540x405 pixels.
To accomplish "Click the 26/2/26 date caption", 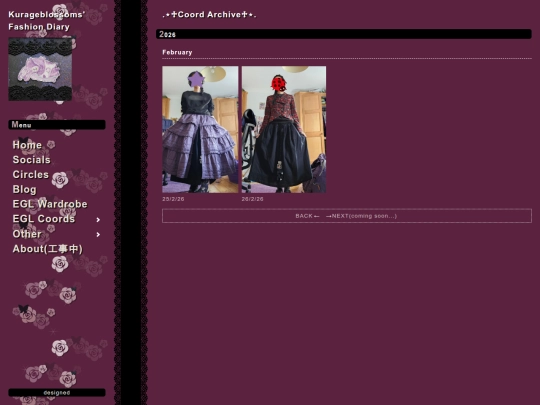I will click(252, 199).
